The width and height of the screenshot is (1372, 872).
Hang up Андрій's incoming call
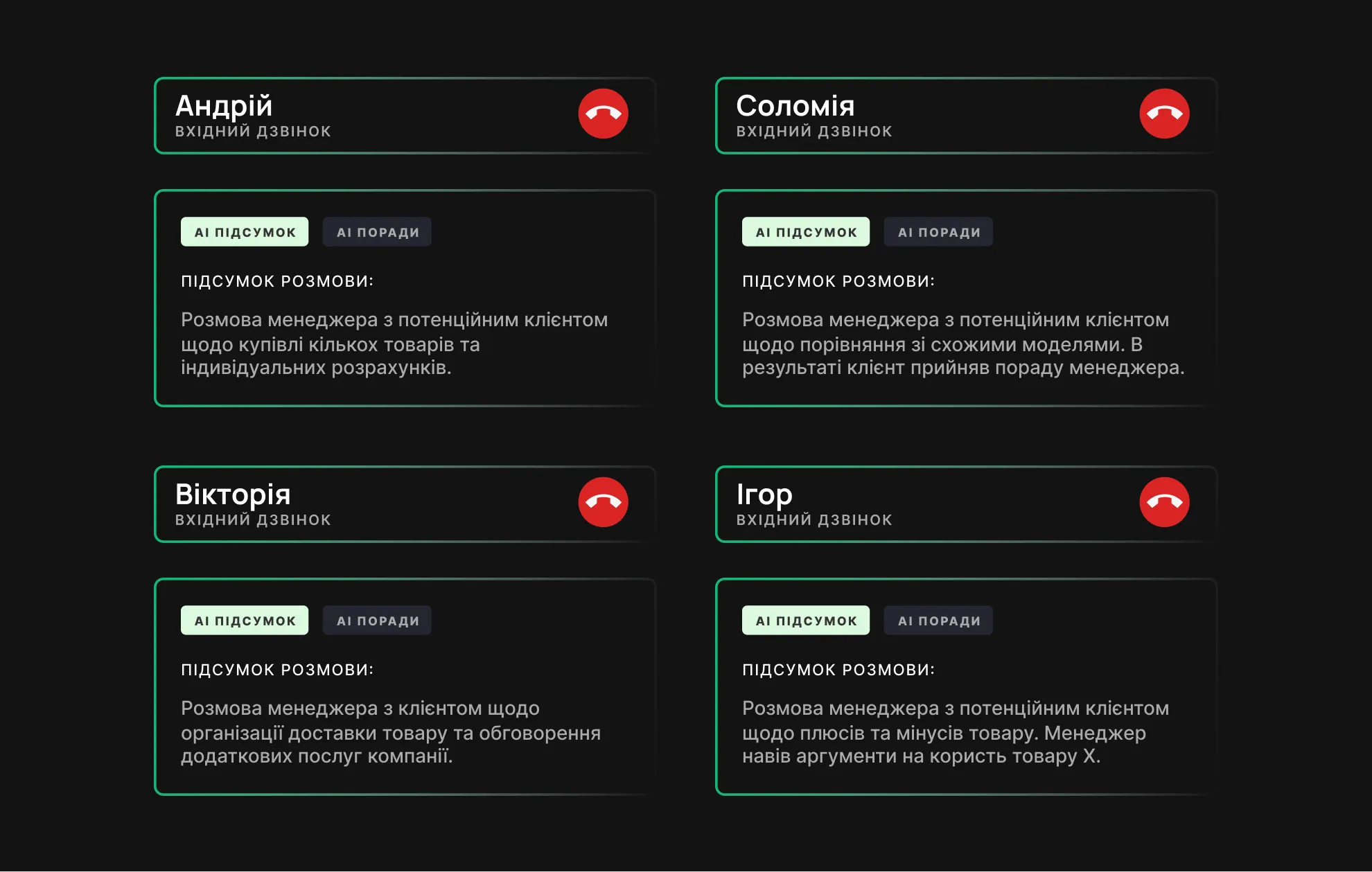tap(603, 114)
